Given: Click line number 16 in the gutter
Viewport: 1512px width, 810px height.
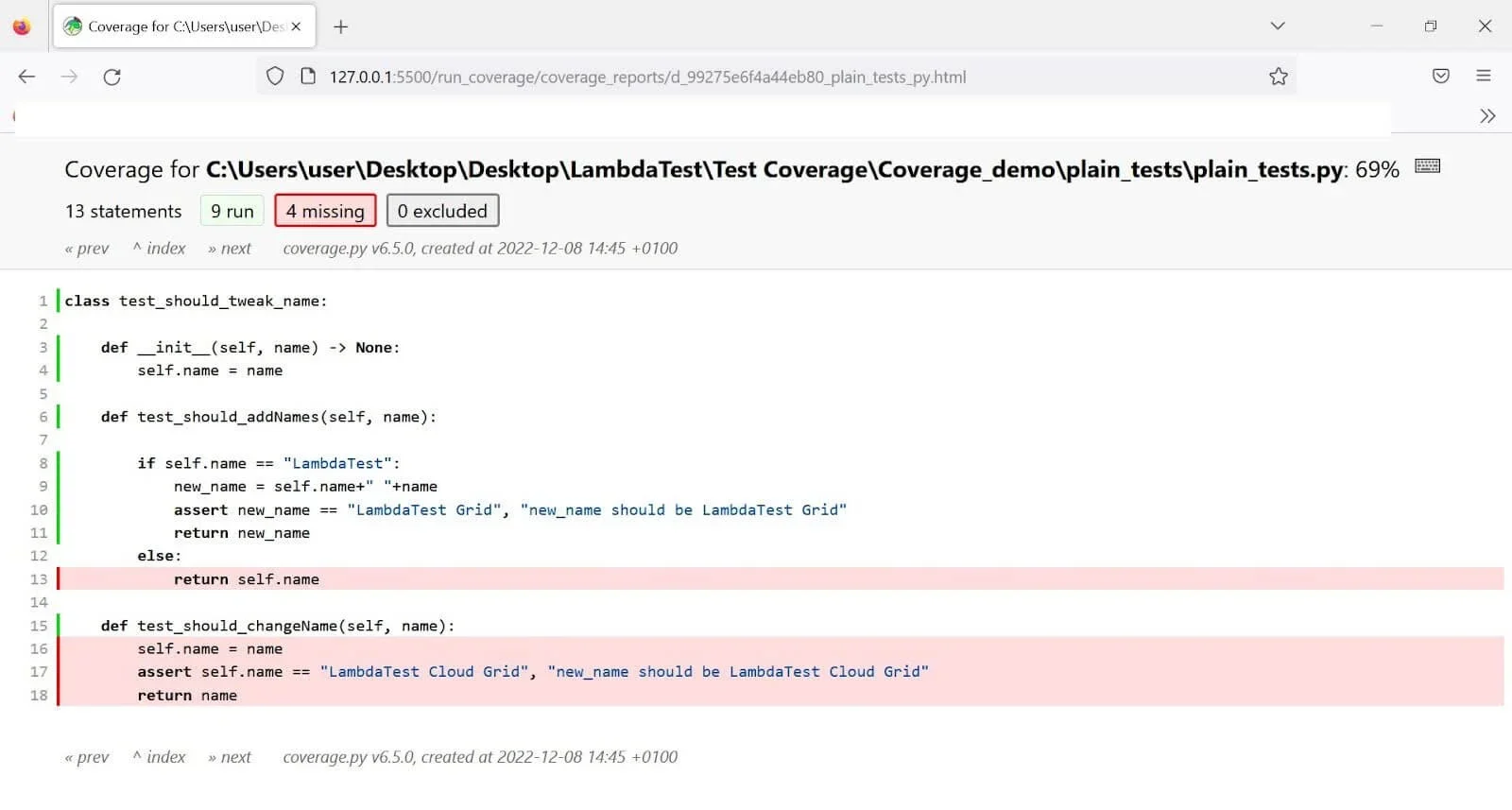Looking at the screenshot, I should click(39, 649).
